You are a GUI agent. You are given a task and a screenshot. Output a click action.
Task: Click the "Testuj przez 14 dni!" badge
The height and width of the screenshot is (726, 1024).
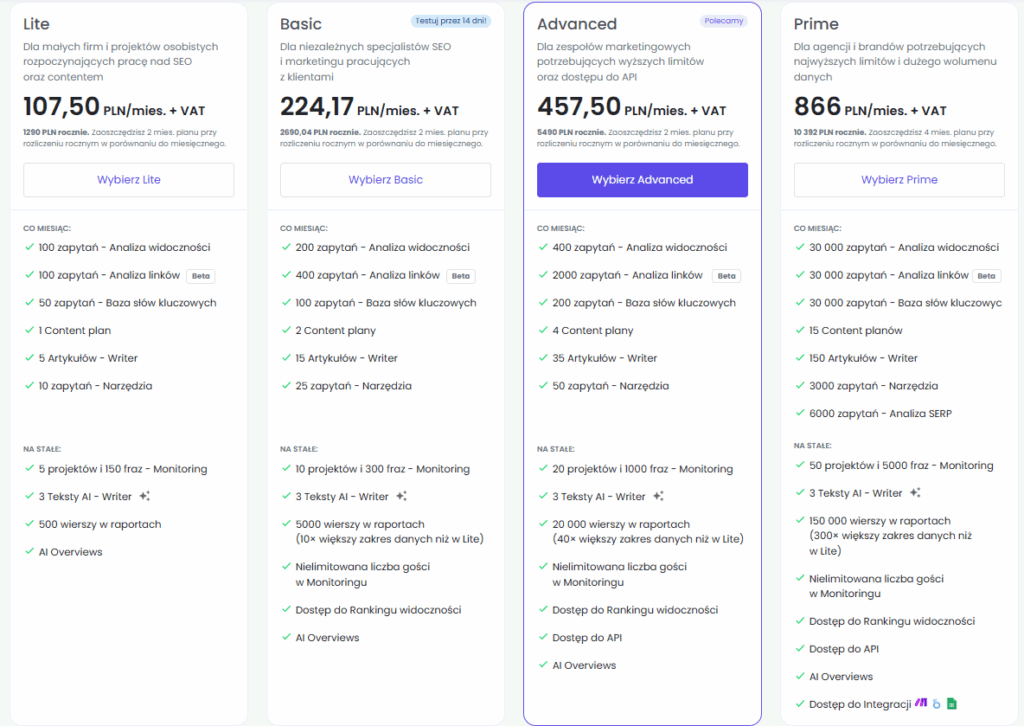click(450, 20)
